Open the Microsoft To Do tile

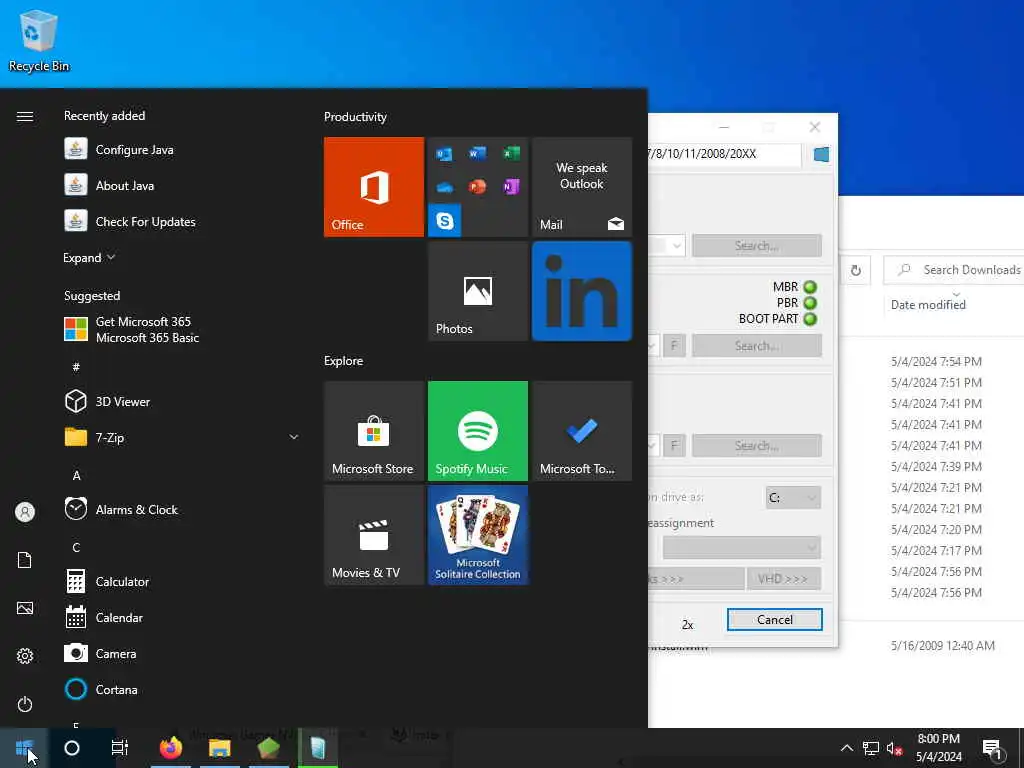(582, 431)
